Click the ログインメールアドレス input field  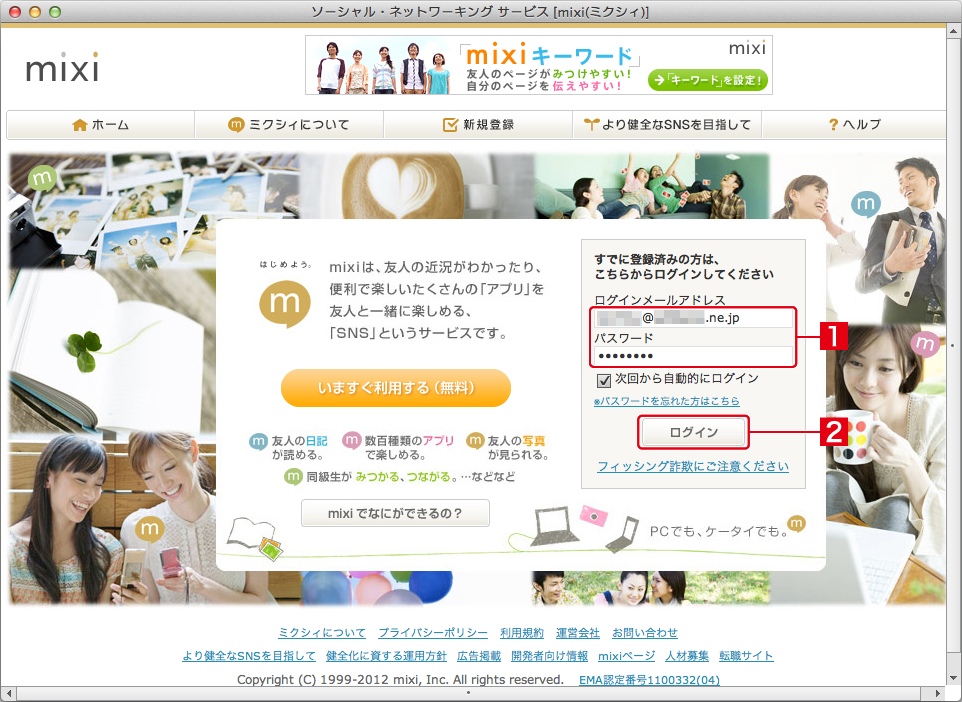693,318
